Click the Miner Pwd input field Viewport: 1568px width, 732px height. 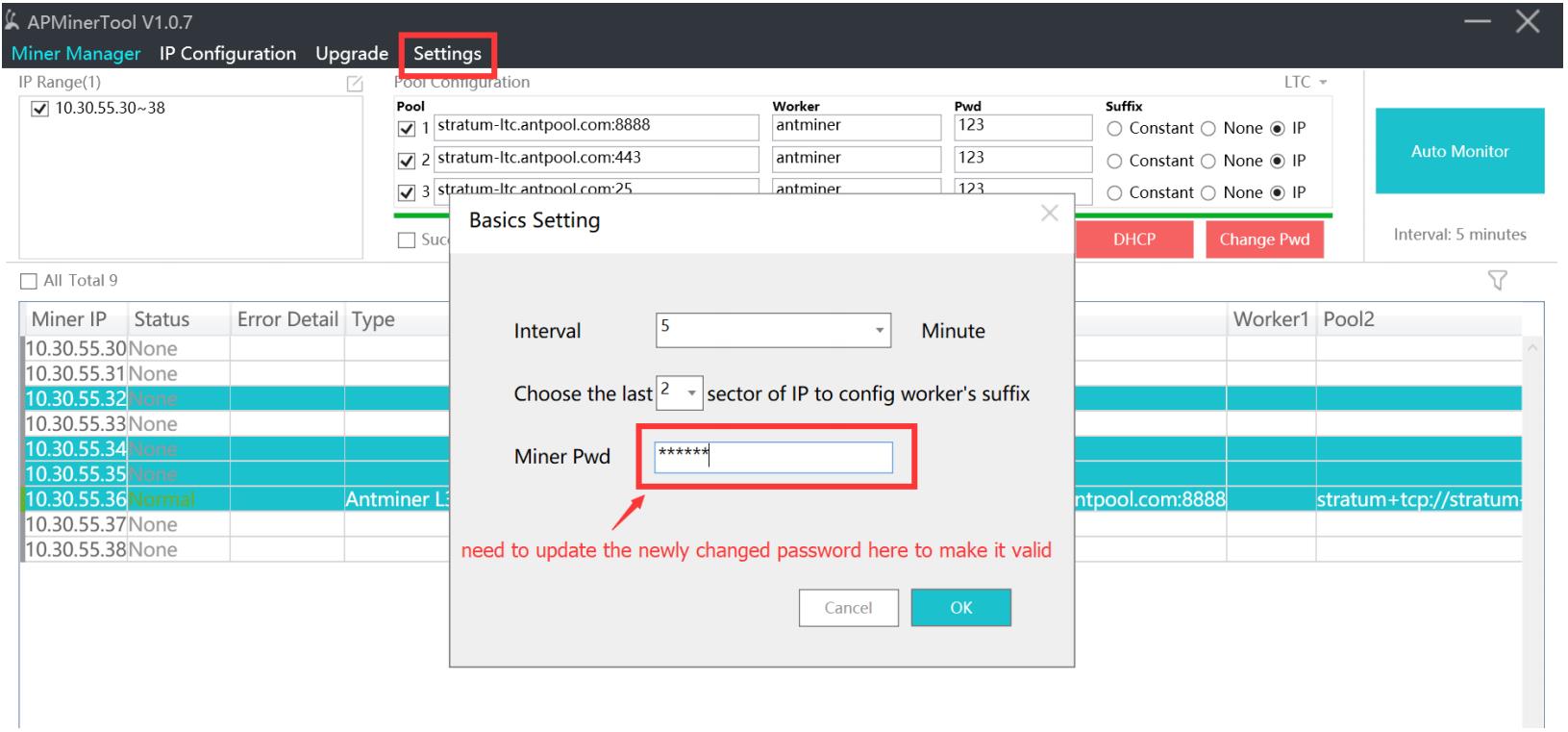[774, 457]
